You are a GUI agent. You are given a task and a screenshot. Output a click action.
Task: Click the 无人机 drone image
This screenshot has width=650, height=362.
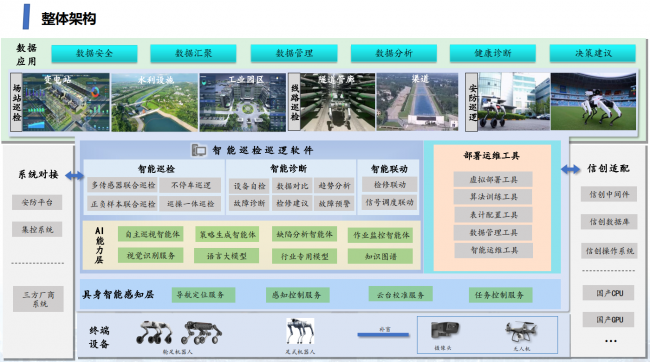click(x=521, y=331)
